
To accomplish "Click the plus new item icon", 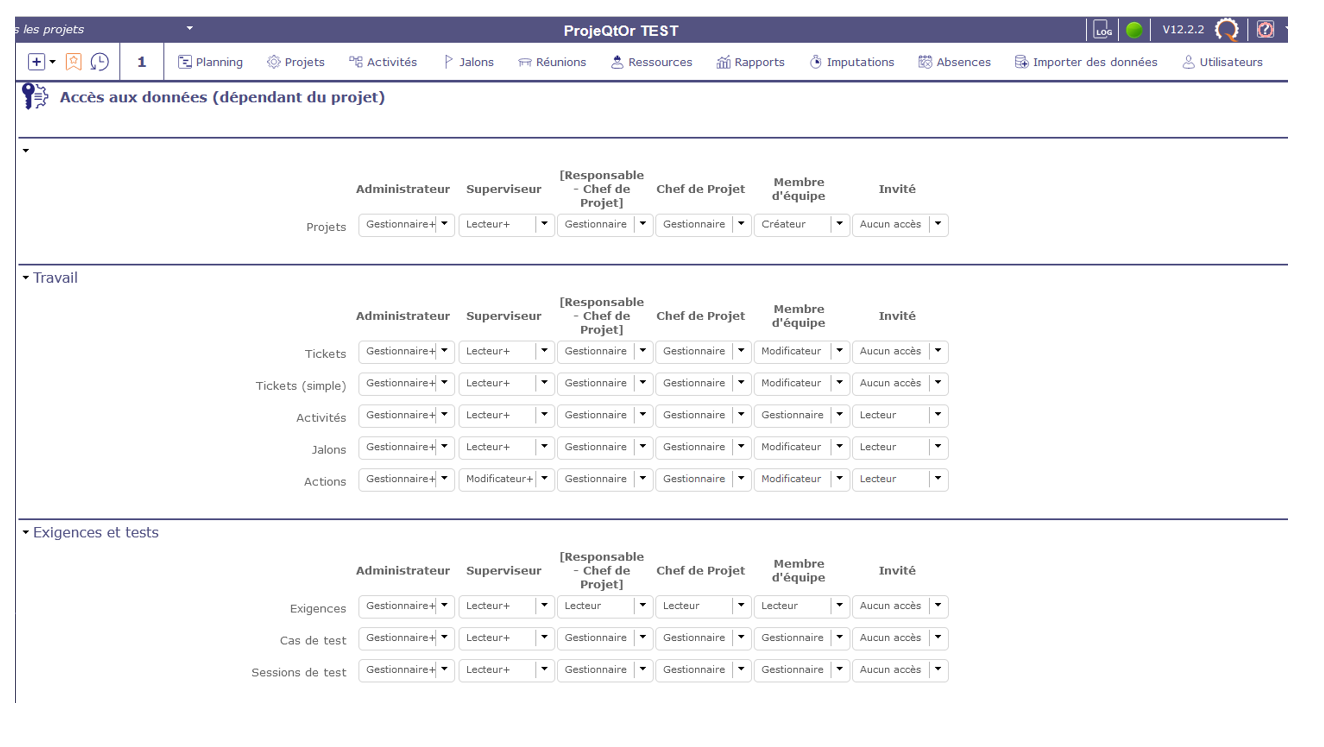I will click(x=37, y=62).
